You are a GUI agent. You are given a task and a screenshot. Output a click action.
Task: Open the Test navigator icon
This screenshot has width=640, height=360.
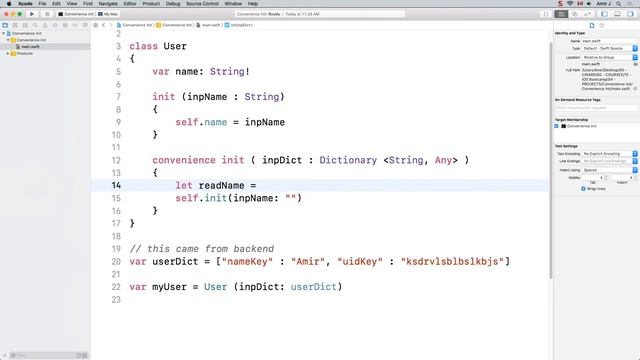[55, 25]
